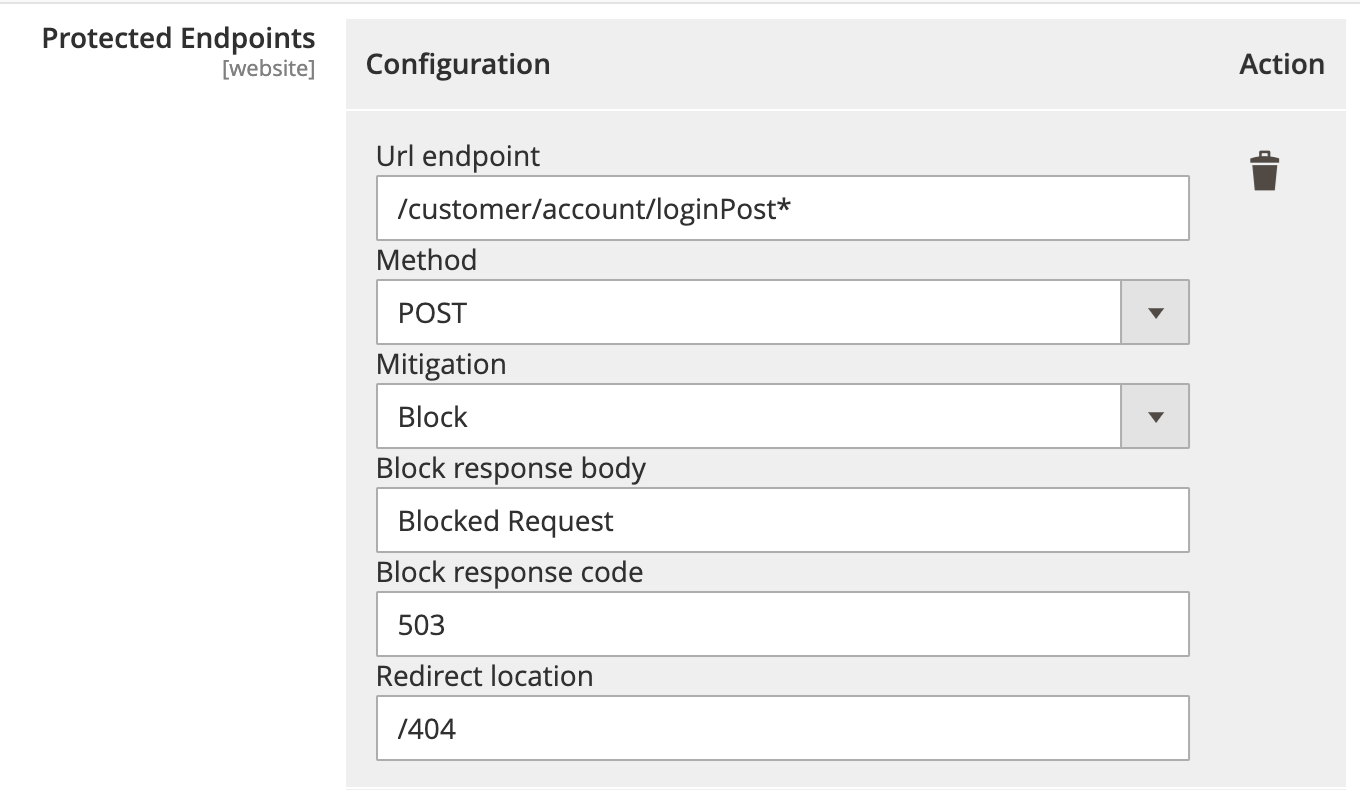Image resolution: width=1360 pixels, height=790 pixels.
Task: Focus the Url endpoint input field
Action: tap(780, 208)
